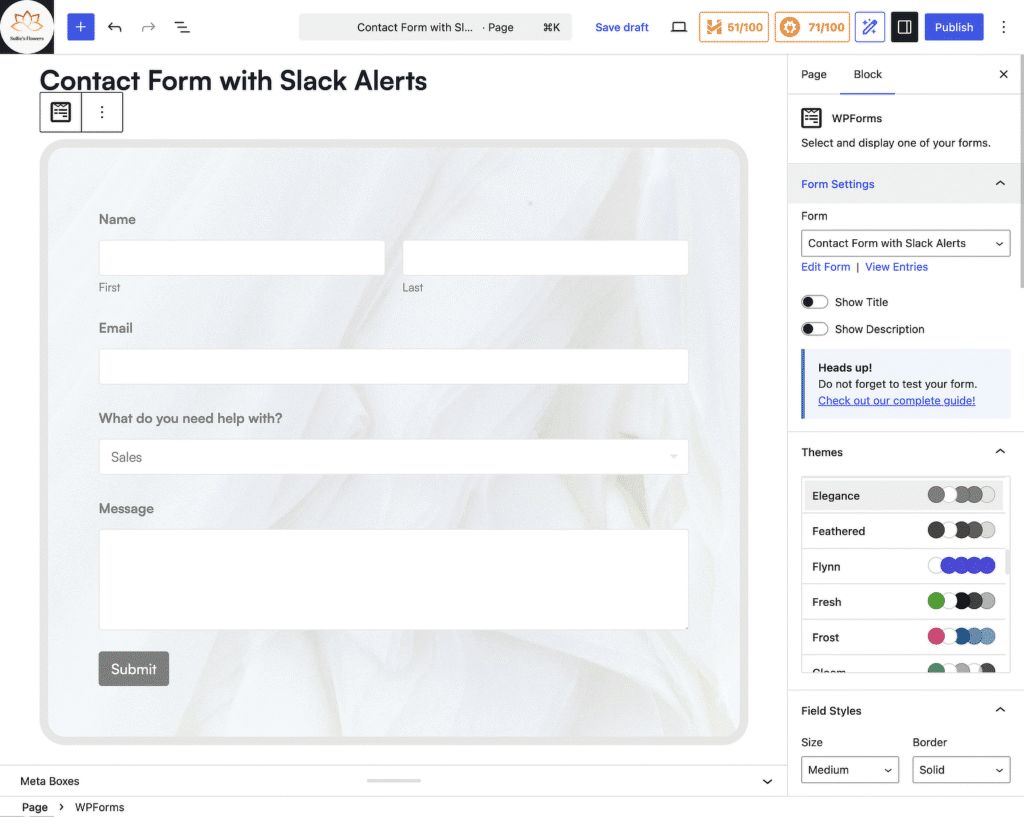This screenshot has width=1024, height=817.
Task: Select the Frost theme
Action: click(x=904, y=636)
